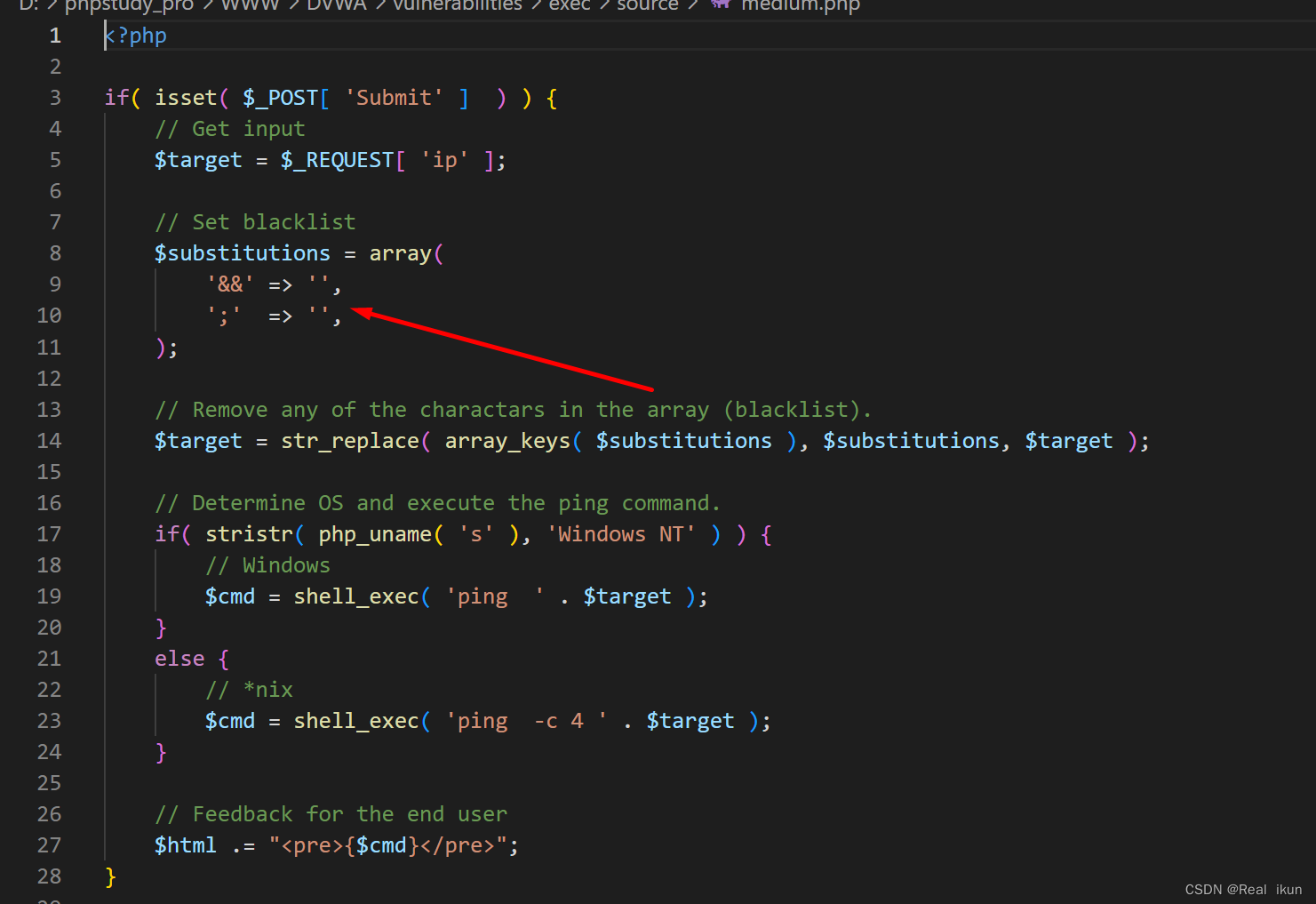
Task: Click the PHP file icon beside medium.php breadcrumb
Action: coord(721,4)
